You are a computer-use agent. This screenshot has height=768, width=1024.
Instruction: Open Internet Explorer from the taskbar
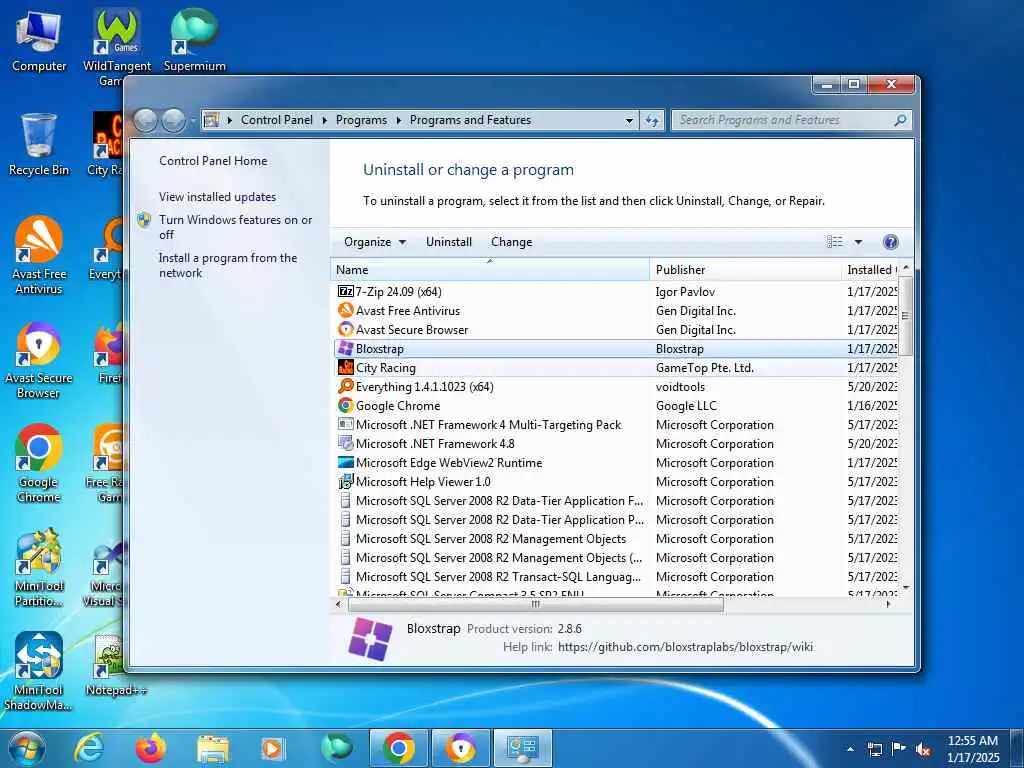(x=88, y=748)
